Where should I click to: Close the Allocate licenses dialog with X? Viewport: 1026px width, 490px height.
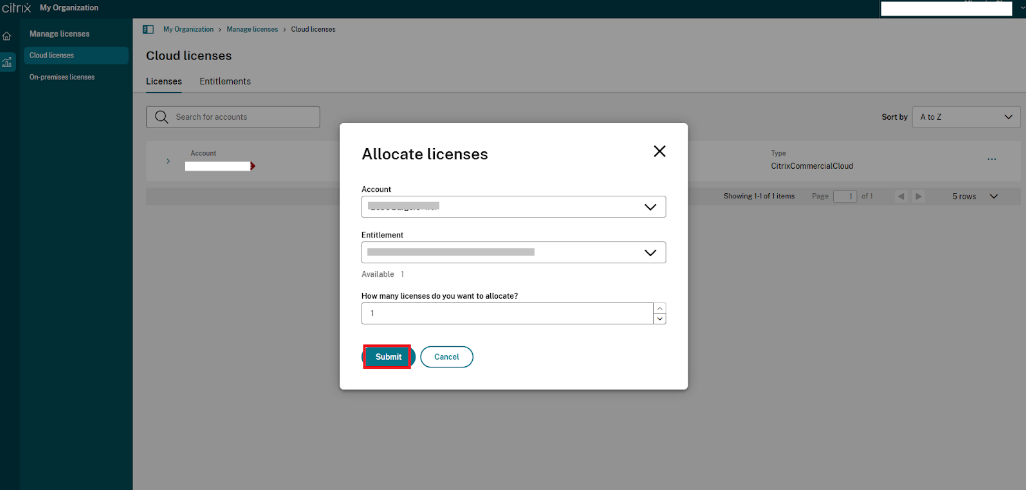659,151
